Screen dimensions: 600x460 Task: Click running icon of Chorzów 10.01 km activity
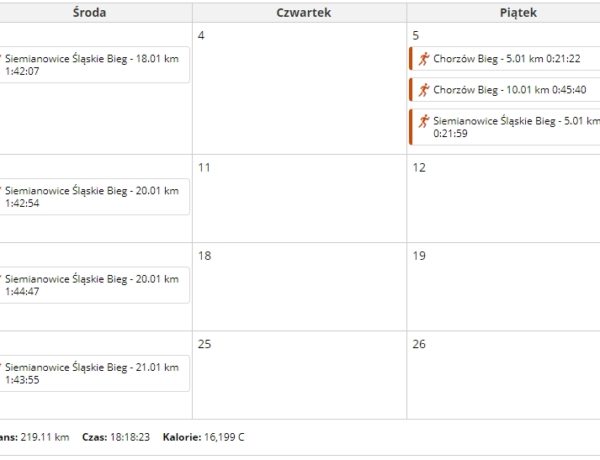tap(424, 90)
